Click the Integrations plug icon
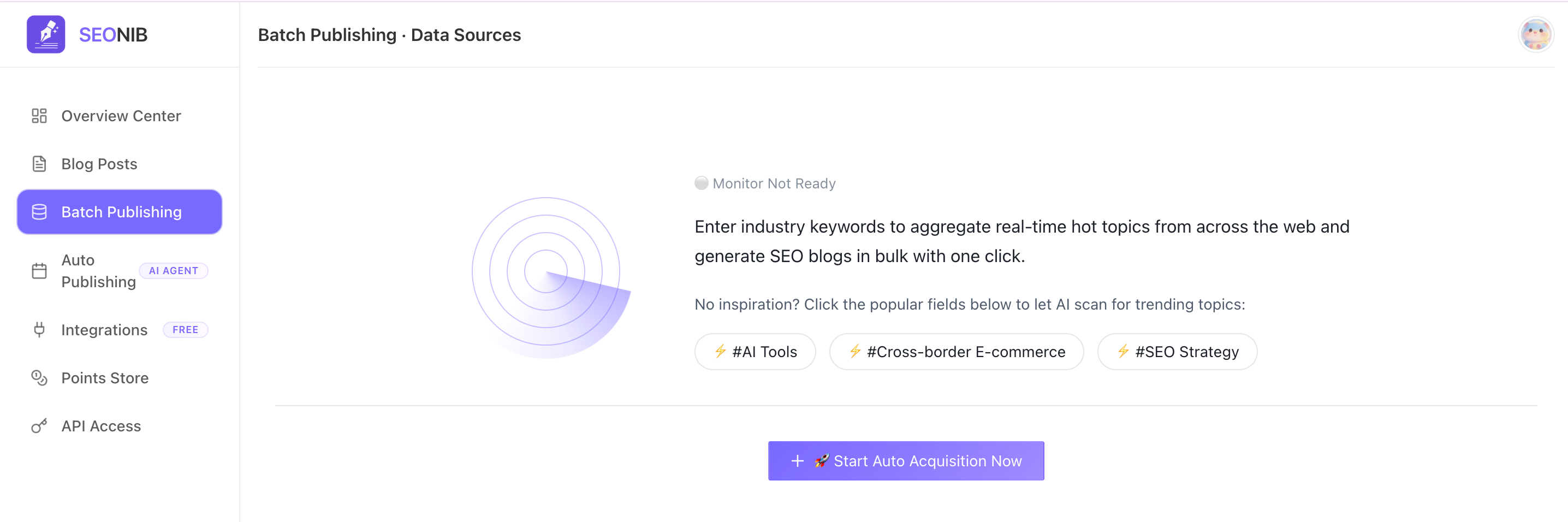 point(39,329)
